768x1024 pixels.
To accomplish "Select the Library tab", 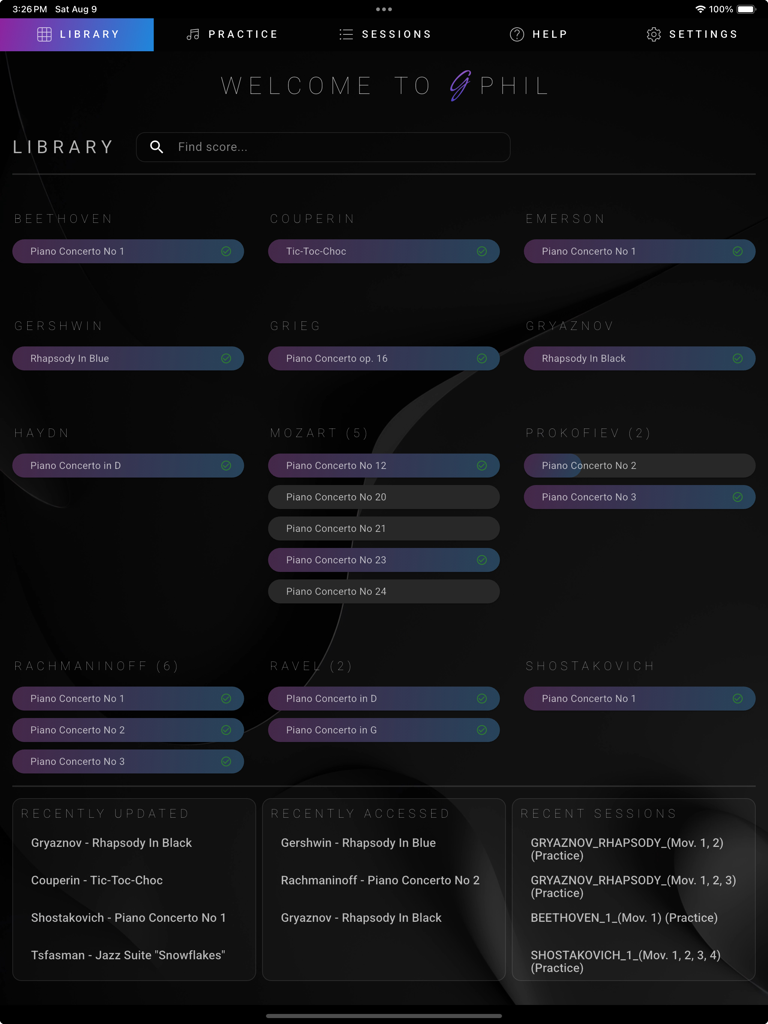I will pos(77,35).
